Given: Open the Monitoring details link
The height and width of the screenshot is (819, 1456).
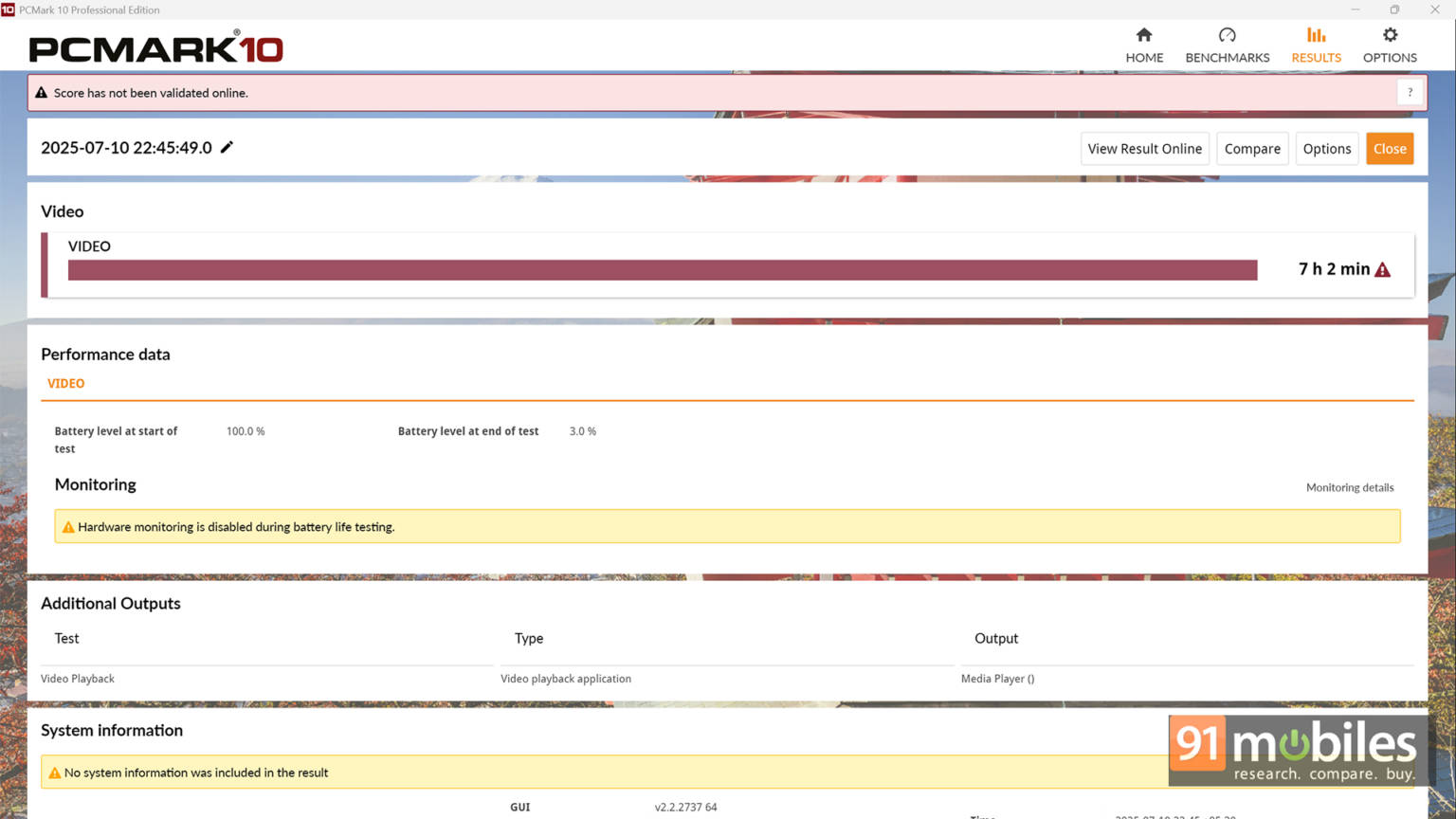Looking at the screenshot, I should 1350,487.
